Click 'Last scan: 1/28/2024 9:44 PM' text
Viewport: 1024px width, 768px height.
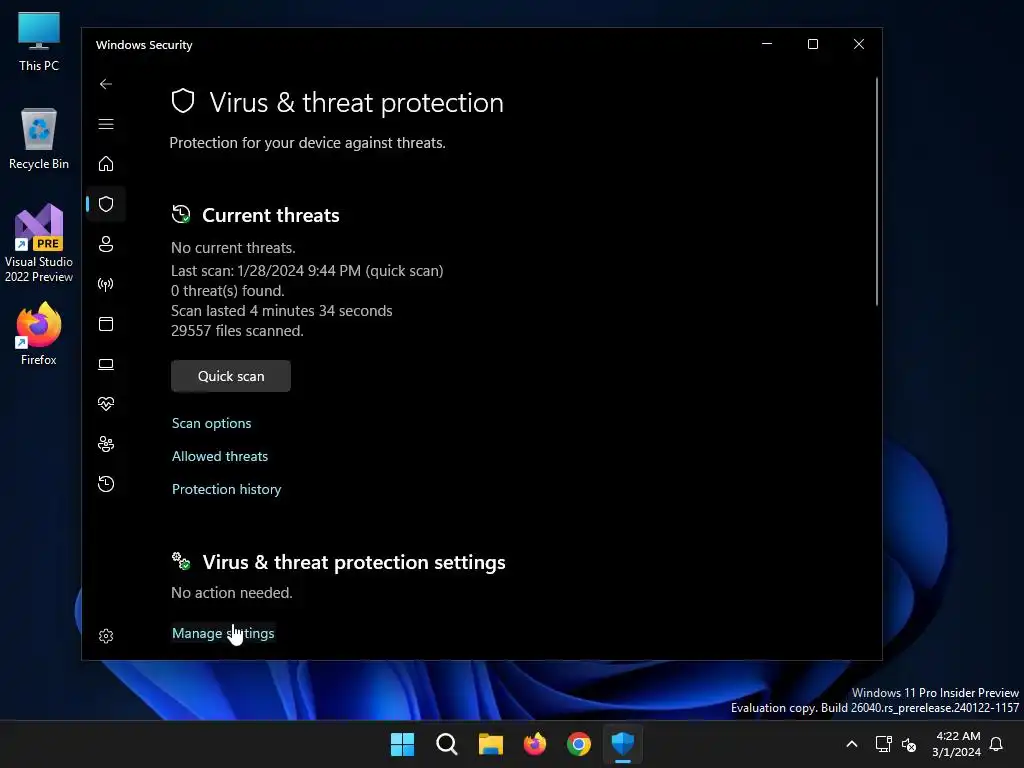[266, 271]
